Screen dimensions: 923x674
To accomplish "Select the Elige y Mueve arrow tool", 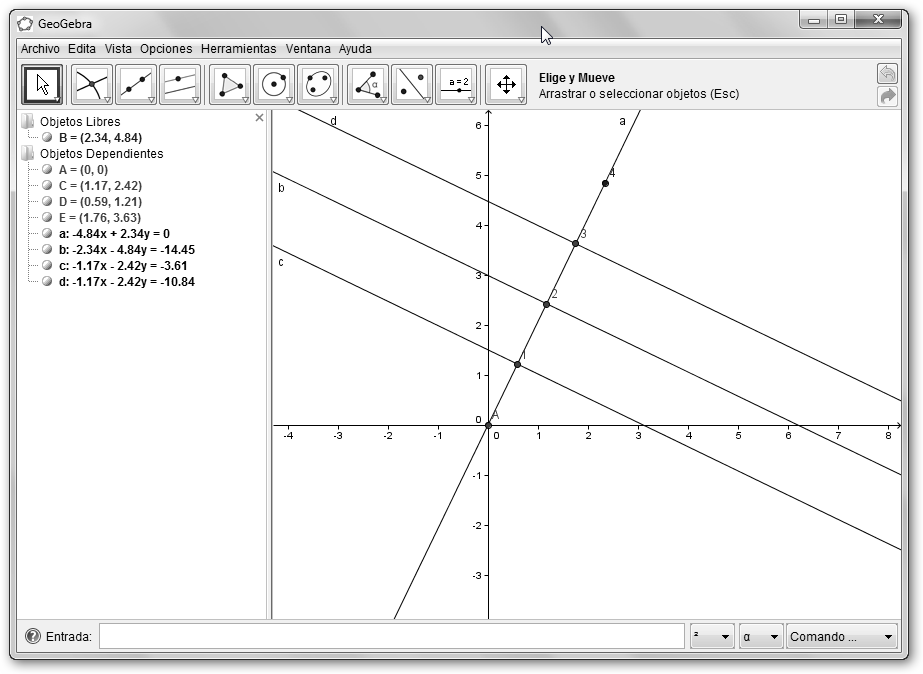I will click(42, 85).
